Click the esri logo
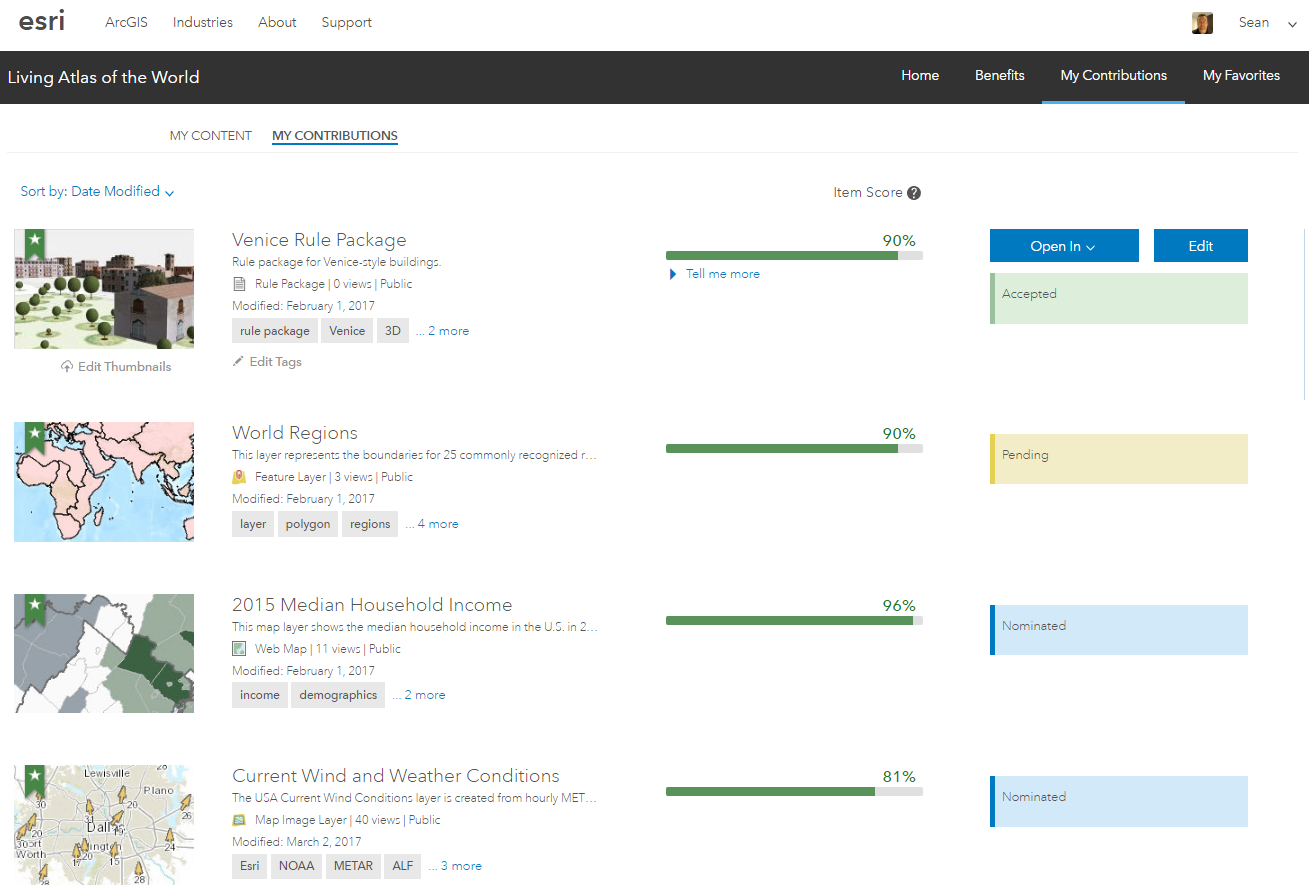The image size is (1309, 892). [42, 22]
